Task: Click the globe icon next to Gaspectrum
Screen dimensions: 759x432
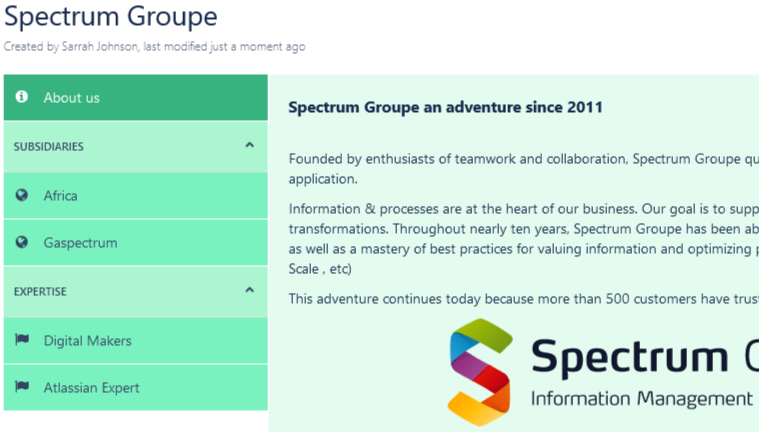Action: 22,243
